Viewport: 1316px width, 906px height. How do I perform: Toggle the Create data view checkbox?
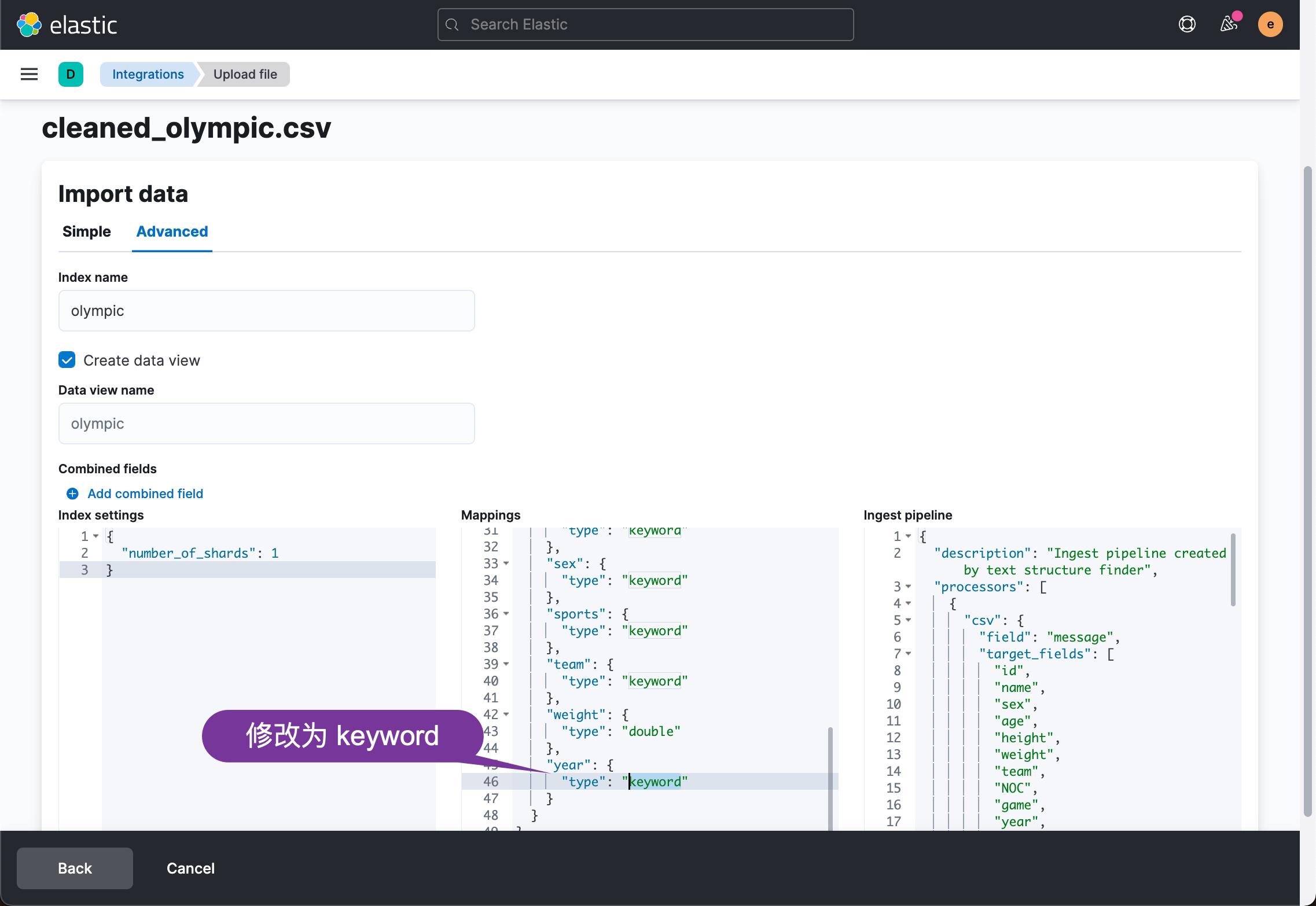click(x=67, y=360)
